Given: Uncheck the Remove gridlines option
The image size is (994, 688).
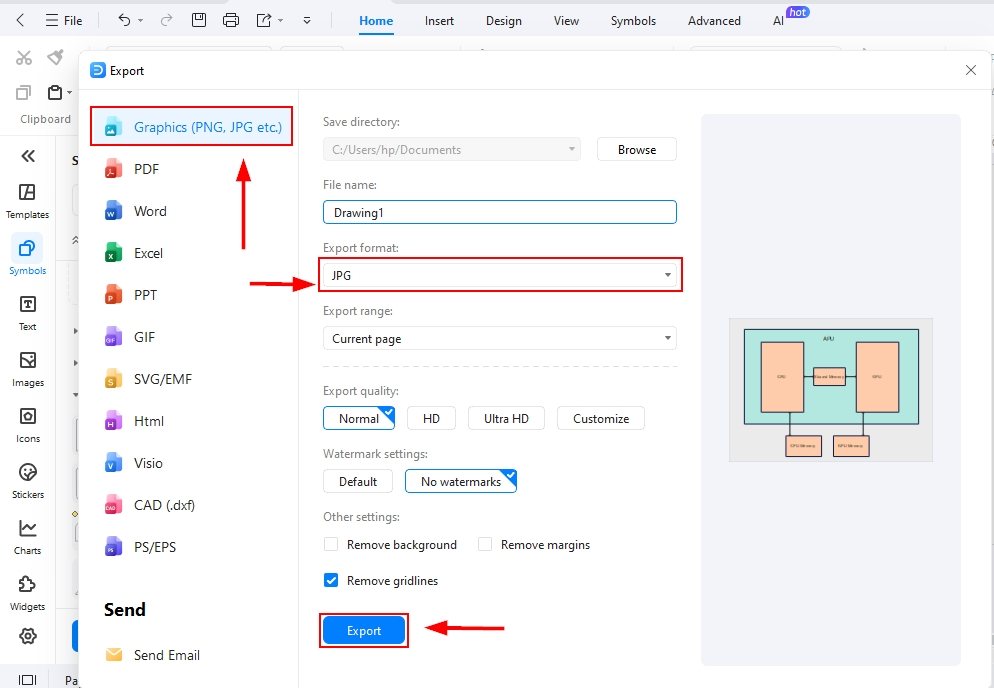Looking at the screenshot, I should (331, 580).
